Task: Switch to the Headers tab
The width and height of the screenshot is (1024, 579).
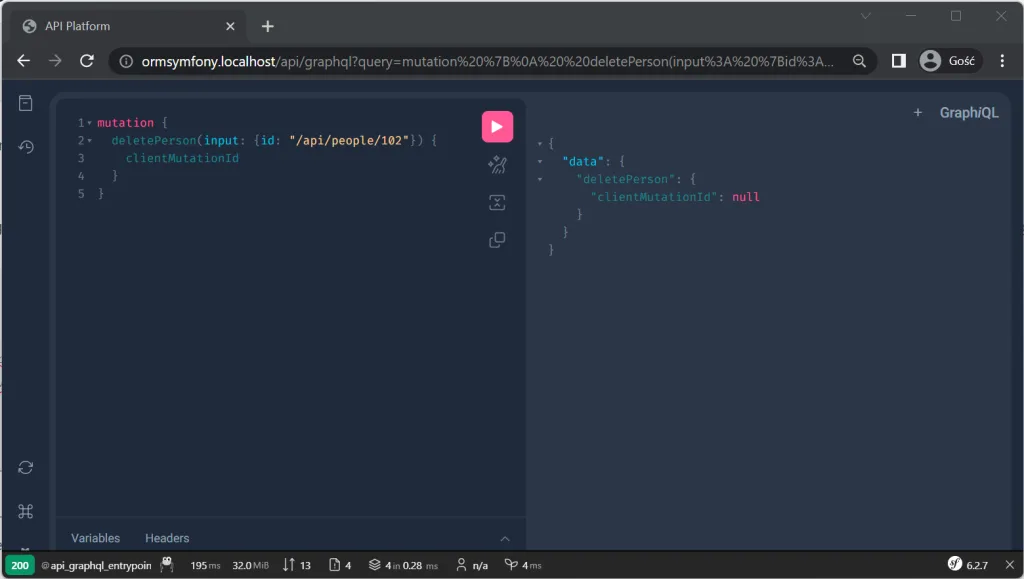Action: click(167, 538)
